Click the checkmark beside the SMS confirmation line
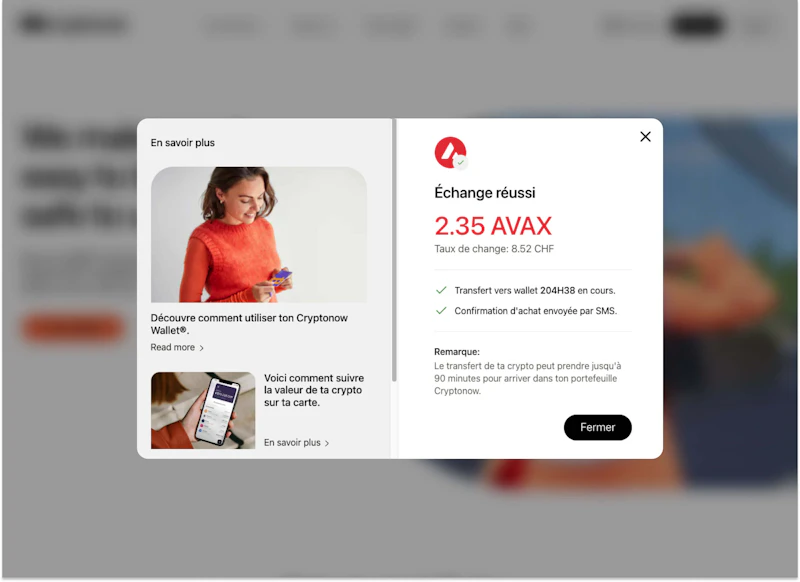This screenshot has width=800, height=582. pyautogui.click(x=441, y=311)
